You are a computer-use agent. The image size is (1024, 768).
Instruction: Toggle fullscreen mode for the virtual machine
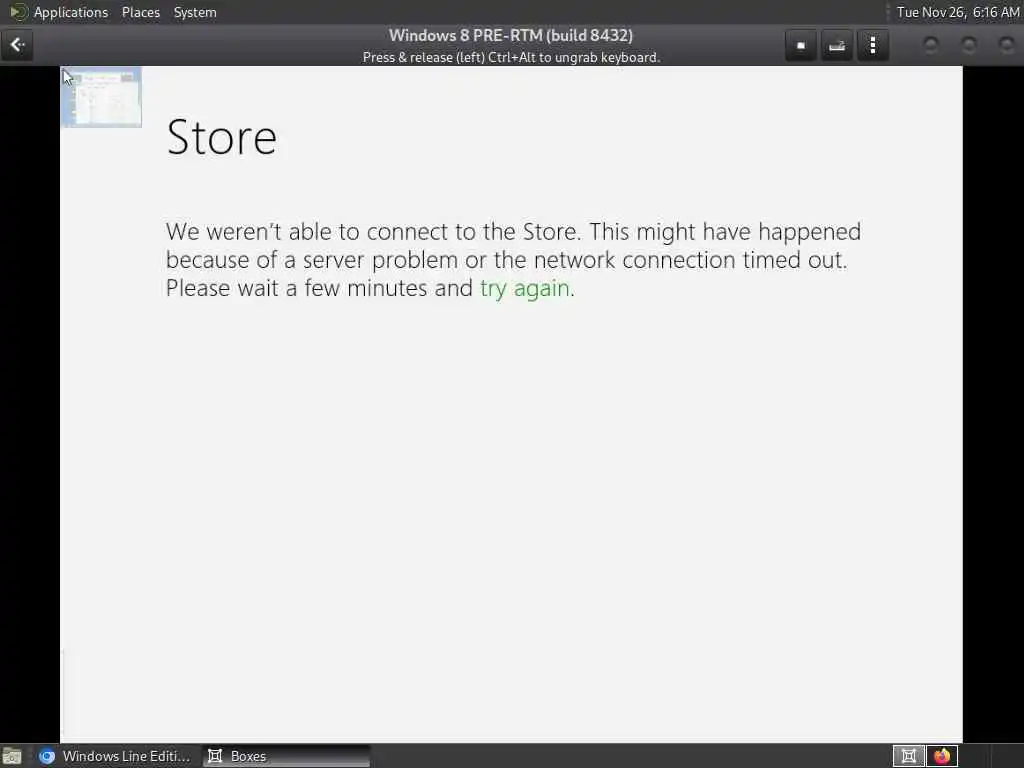tap(801, 45)
